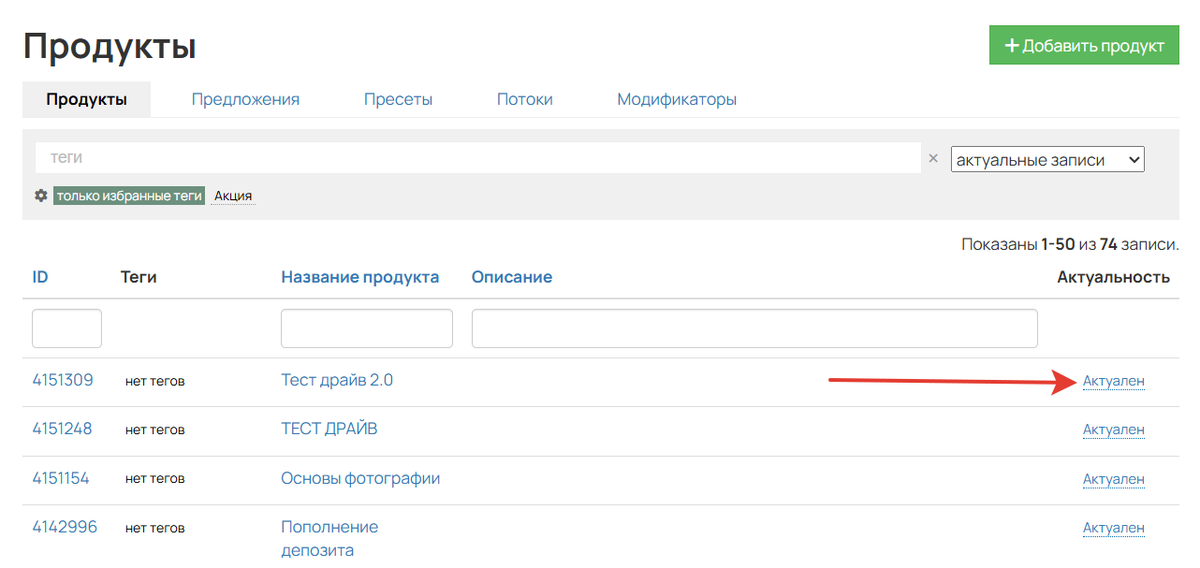The image size is (1200, 568).
Task: Select the Акция tag
Action: click(233, 196)
